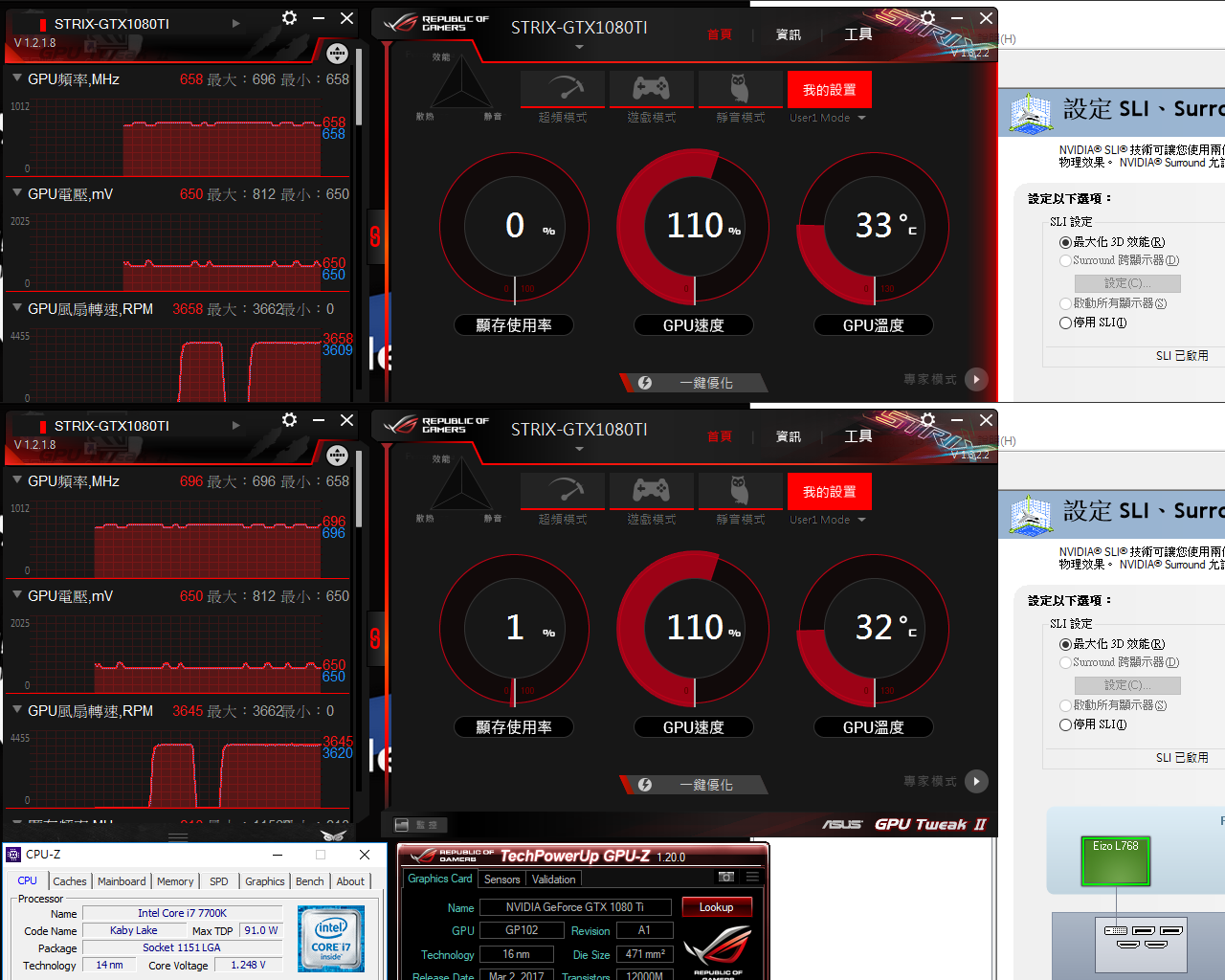Click red chain link icon beside 33°C window

coord(375,235)
